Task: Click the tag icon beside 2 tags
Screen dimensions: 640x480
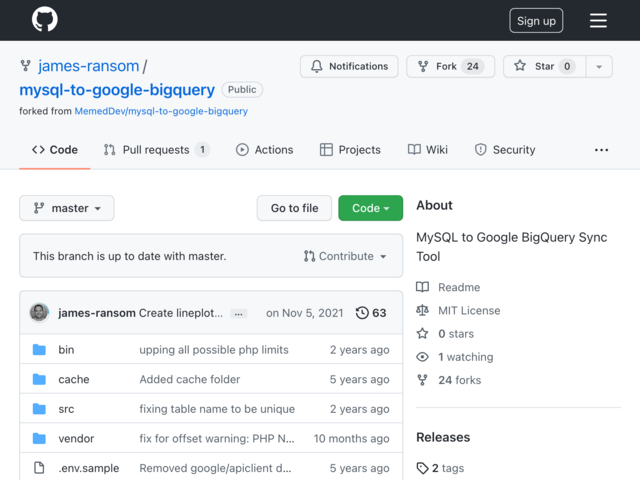Action: [422, 468]
